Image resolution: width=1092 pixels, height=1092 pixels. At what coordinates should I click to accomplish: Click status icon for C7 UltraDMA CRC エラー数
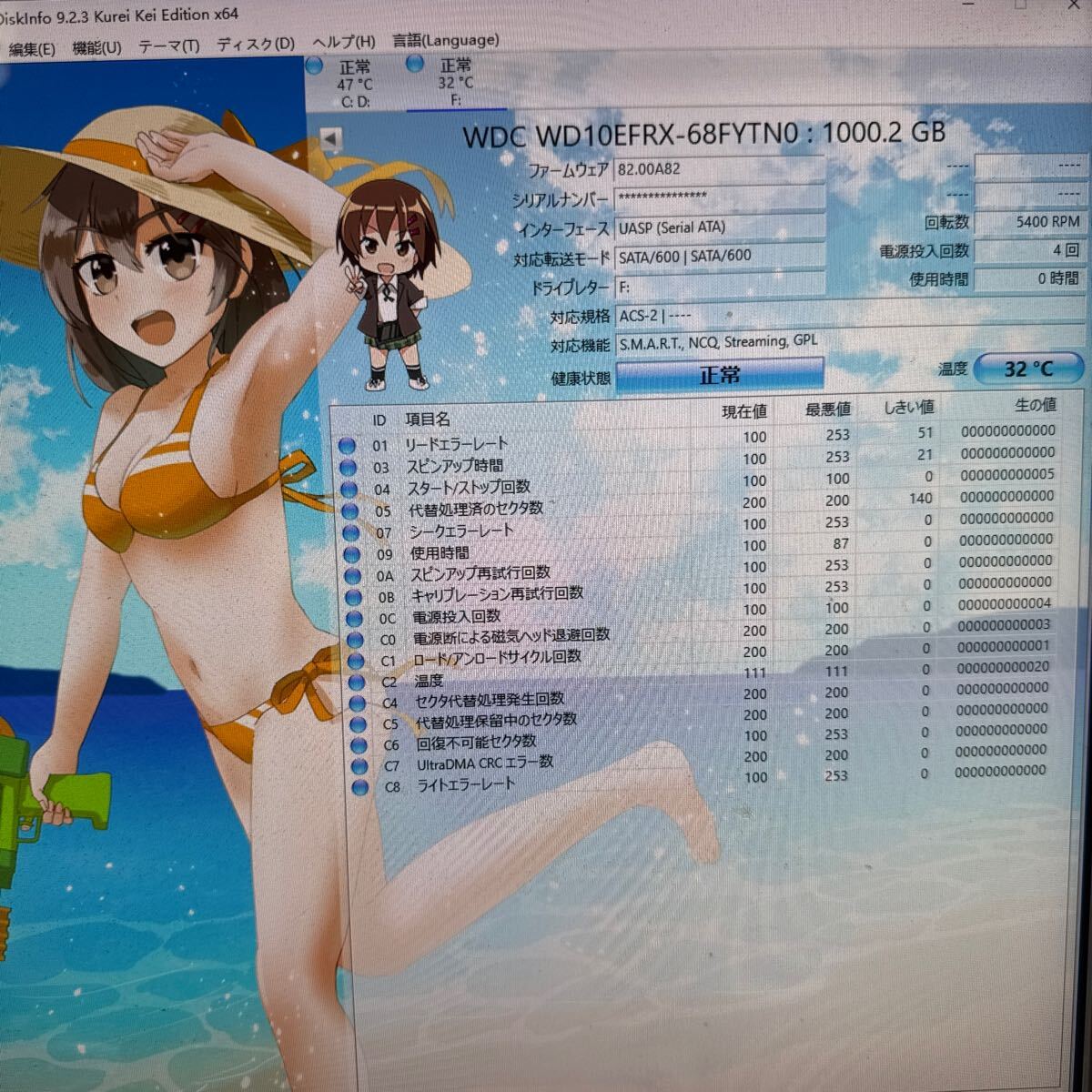click(x=360, y=766)
